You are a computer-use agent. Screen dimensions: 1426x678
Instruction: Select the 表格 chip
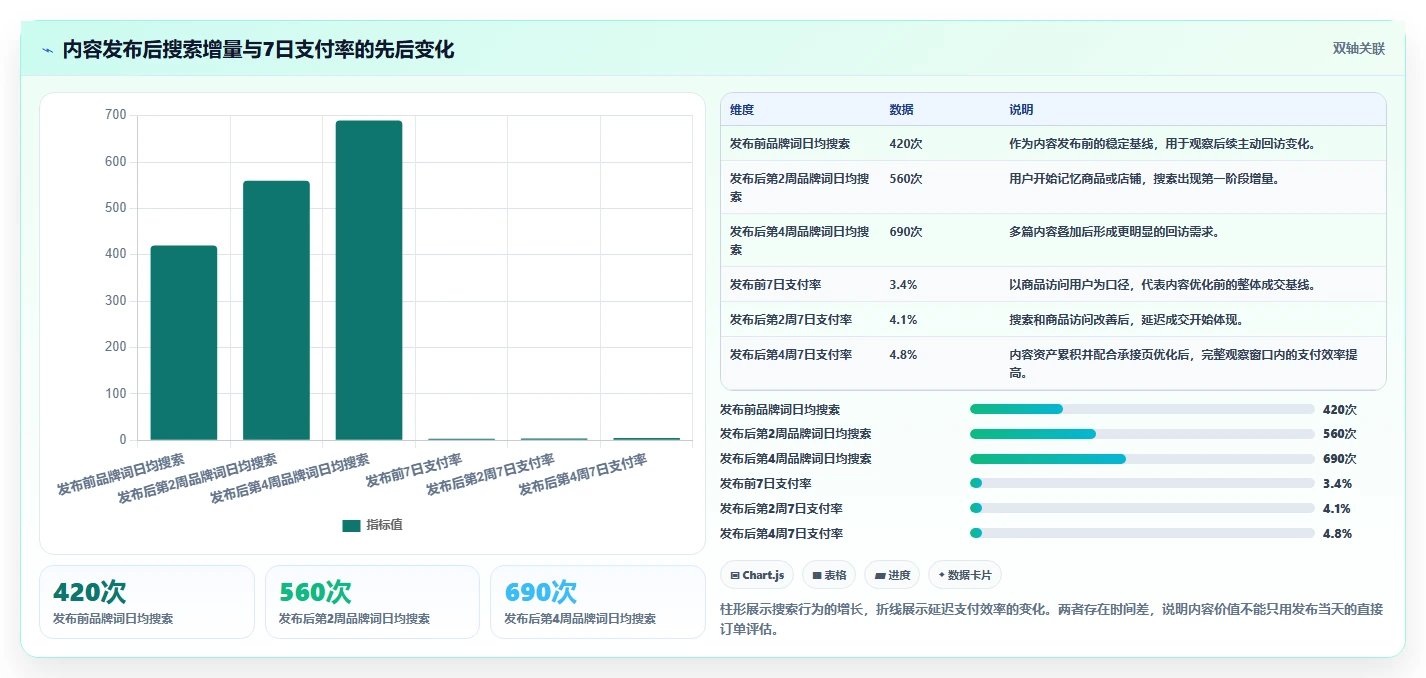pyautogui.click(x=829, y=575)
